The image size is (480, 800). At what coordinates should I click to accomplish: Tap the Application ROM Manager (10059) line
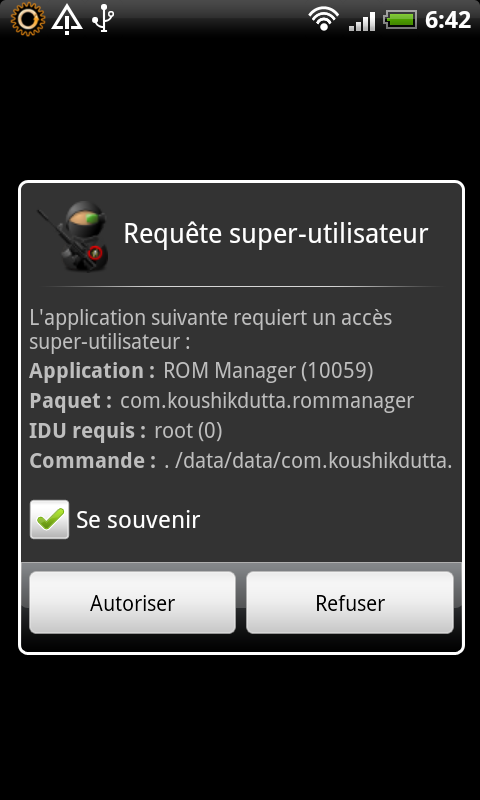click(x=201, y=370)
